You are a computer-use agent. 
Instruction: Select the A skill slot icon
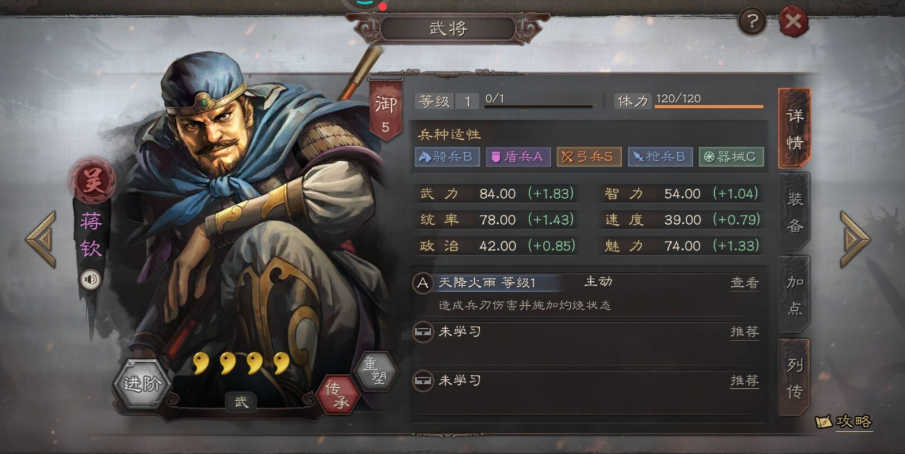pyautogui.click(x=423, y=283)
